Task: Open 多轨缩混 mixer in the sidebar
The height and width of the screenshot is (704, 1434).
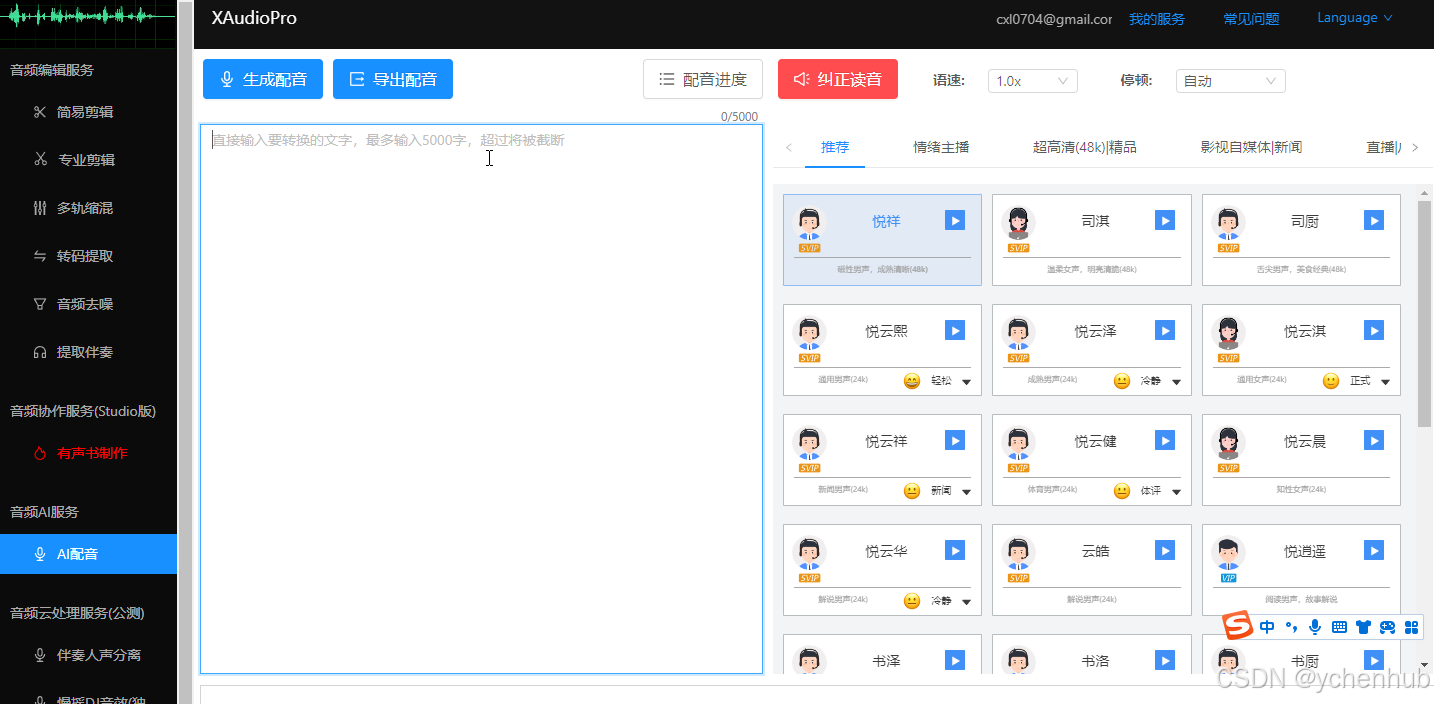Action: (x=85, y=208)
